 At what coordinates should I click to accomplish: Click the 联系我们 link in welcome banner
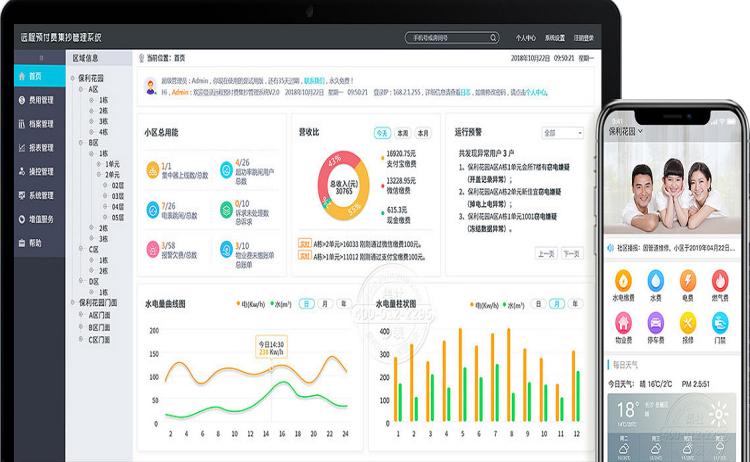tap(314, 81)
